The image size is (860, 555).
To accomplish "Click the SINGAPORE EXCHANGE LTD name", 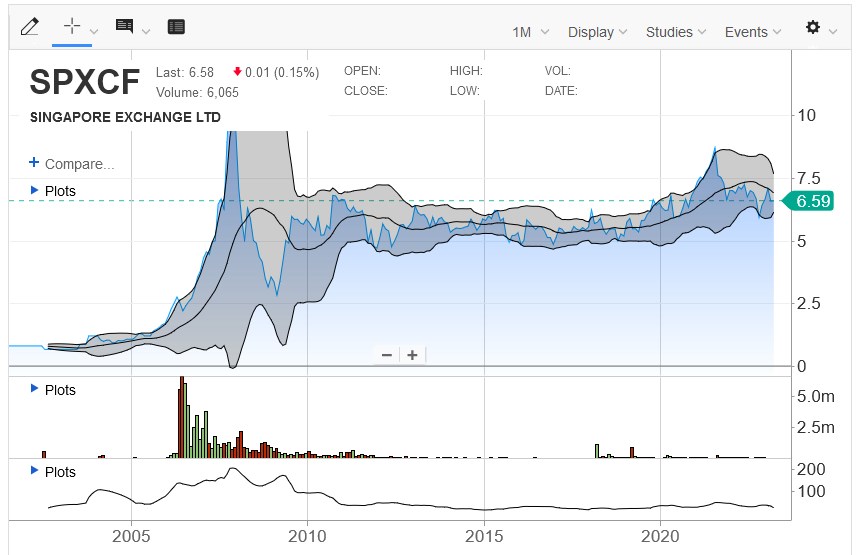I will tap(125, 117).
